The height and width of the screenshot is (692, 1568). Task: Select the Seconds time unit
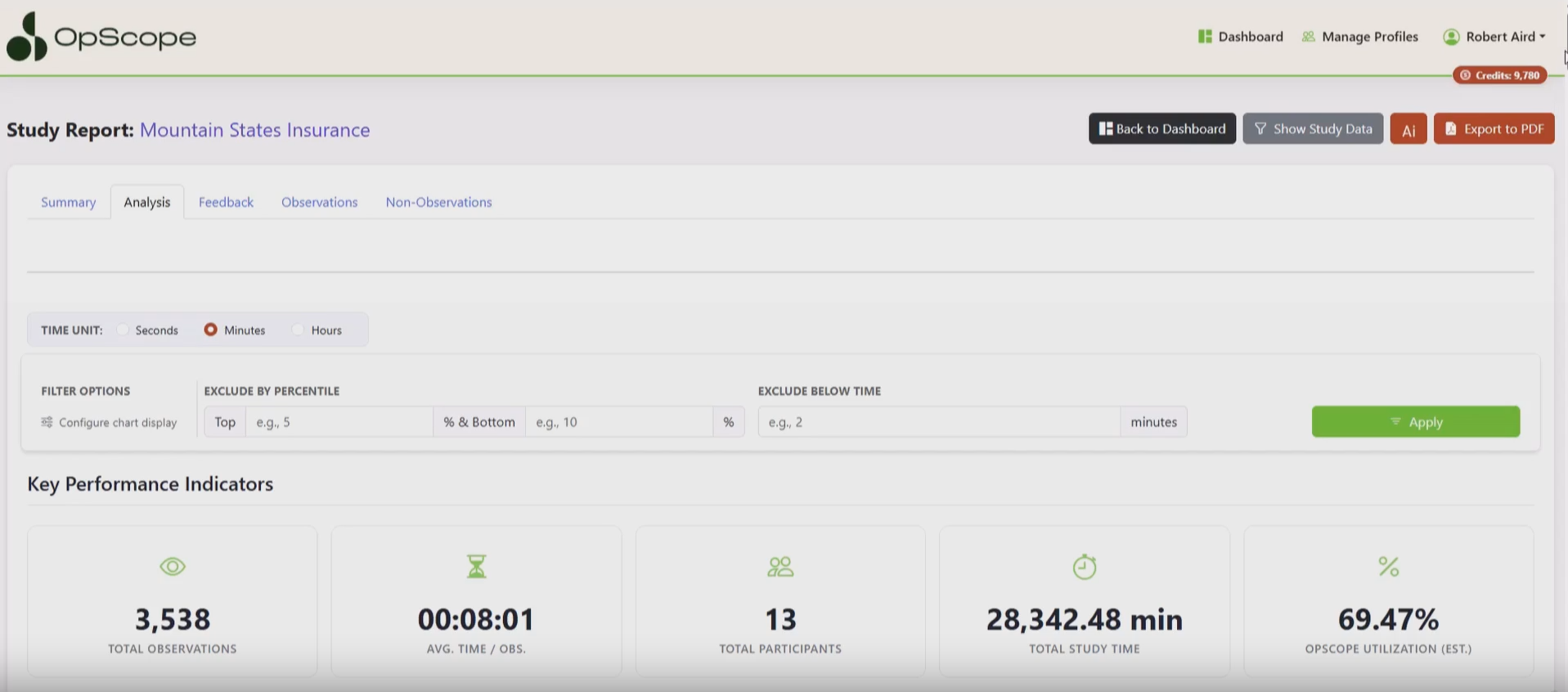pos(123,330)
